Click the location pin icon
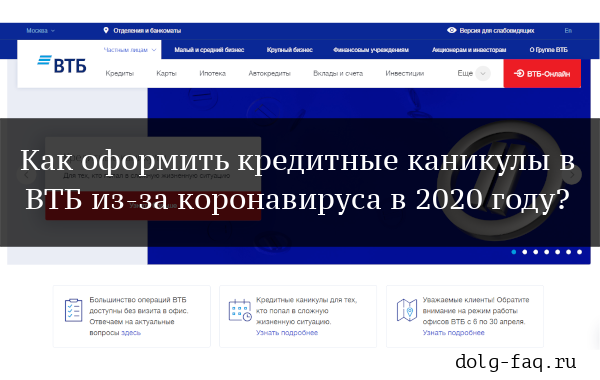The image size is (600, 380). (106, 30)
